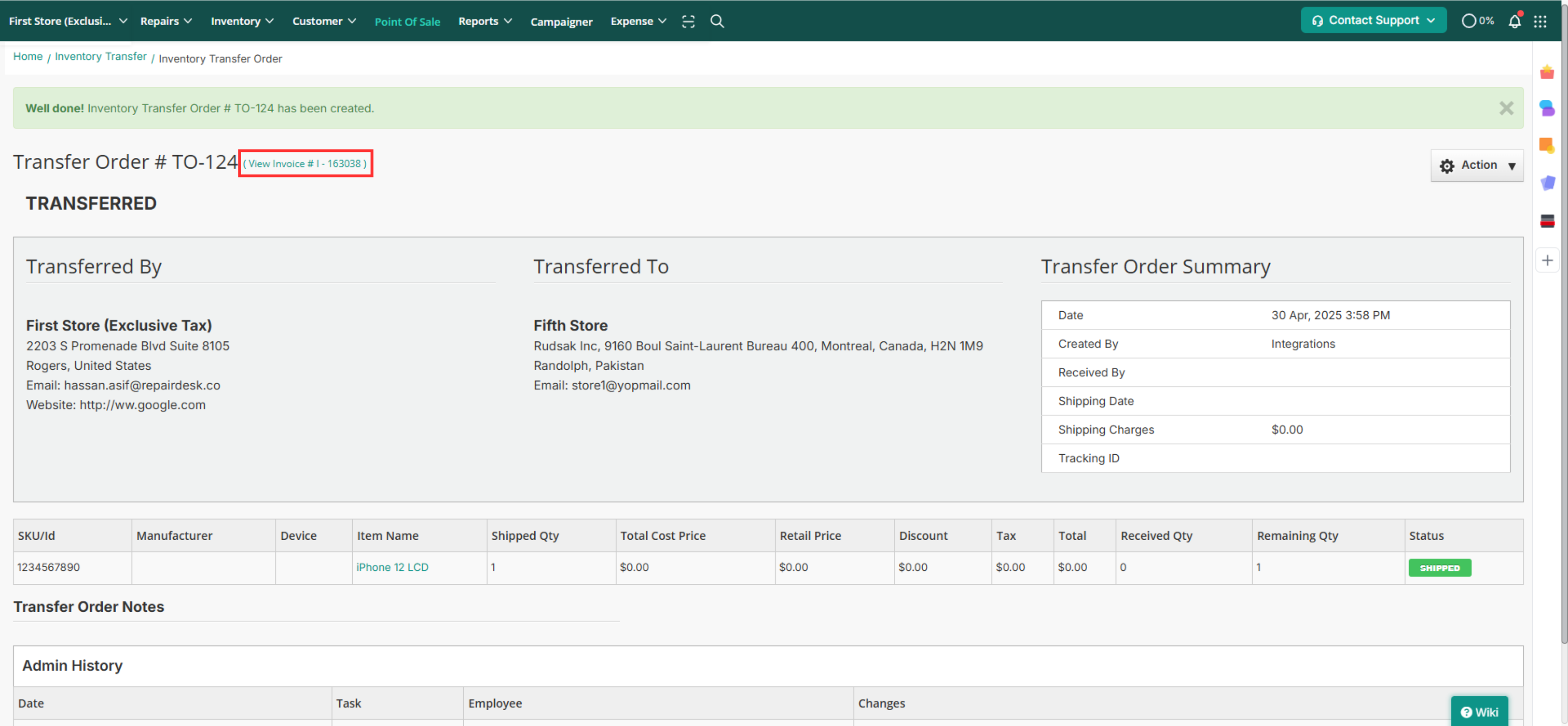Open the iPhone 12 LCD item link

tap(392, 567)
